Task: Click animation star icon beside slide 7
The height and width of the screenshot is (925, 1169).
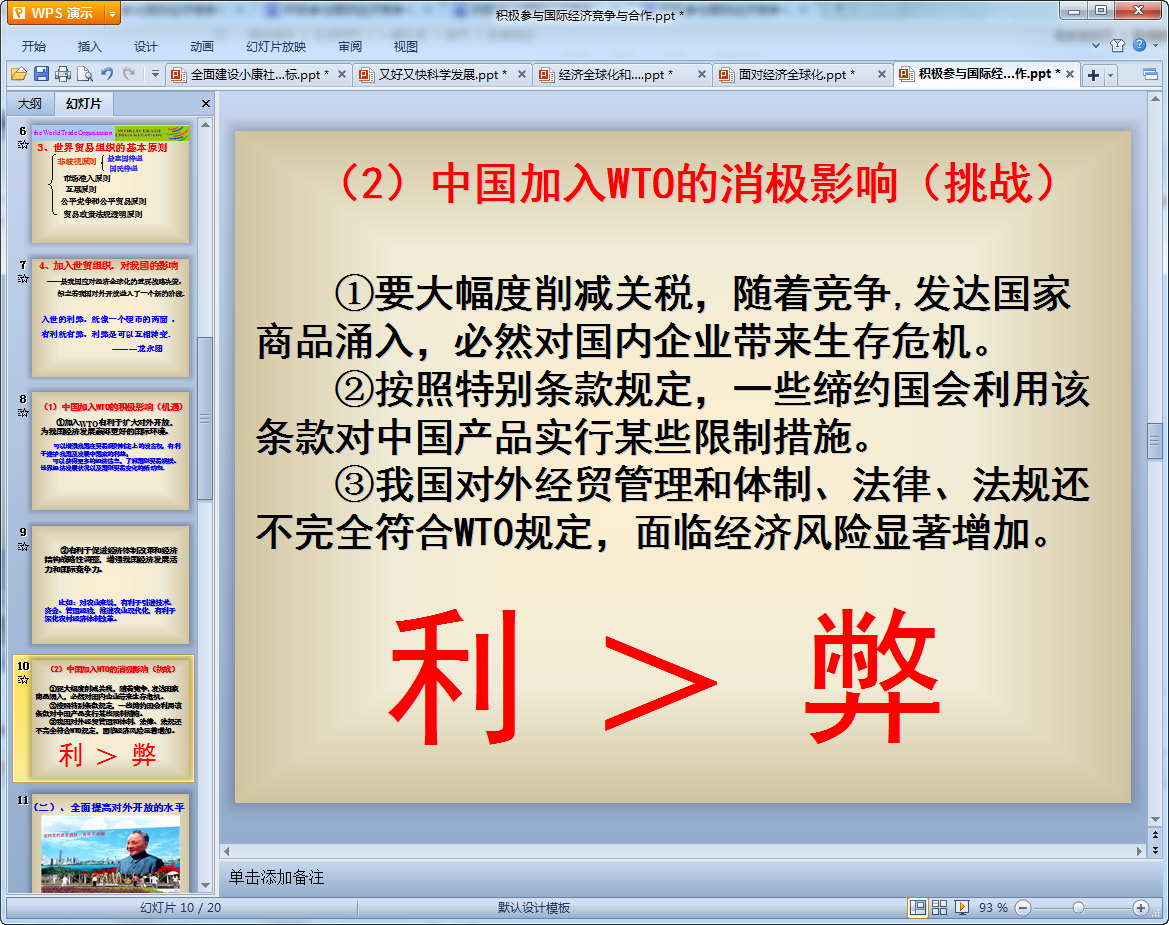Action: coord(23,278)
